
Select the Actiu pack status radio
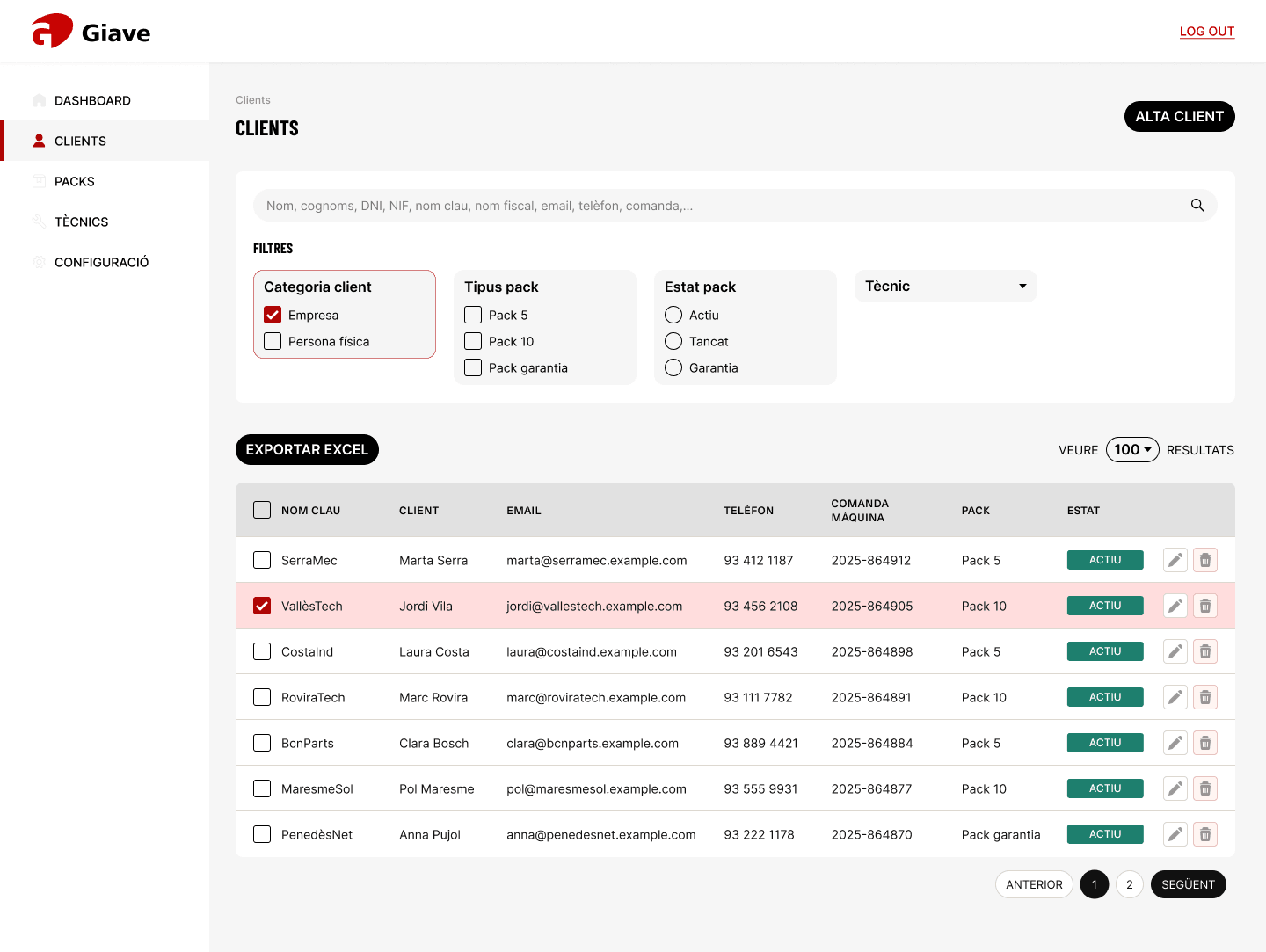point(673,315)
